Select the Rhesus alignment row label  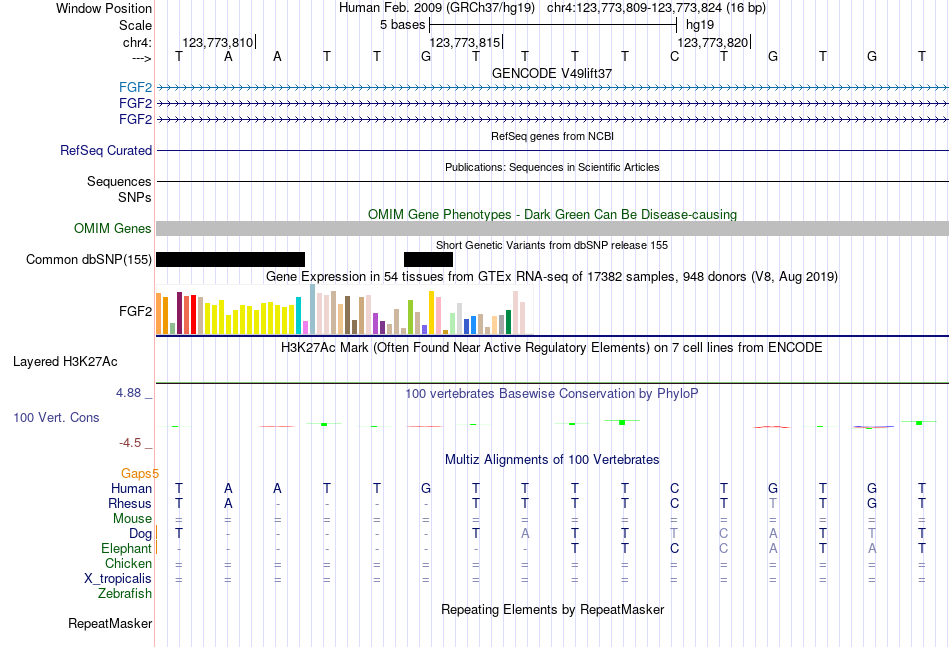[130, 503]
